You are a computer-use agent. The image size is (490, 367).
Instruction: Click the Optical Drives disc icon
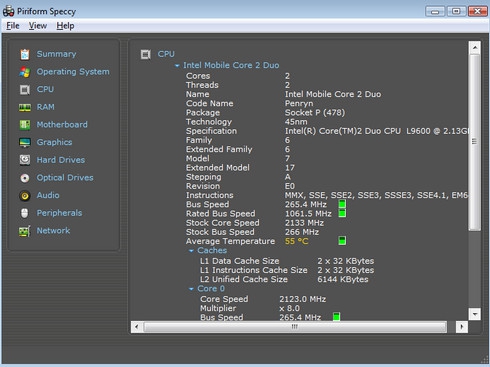25,178
